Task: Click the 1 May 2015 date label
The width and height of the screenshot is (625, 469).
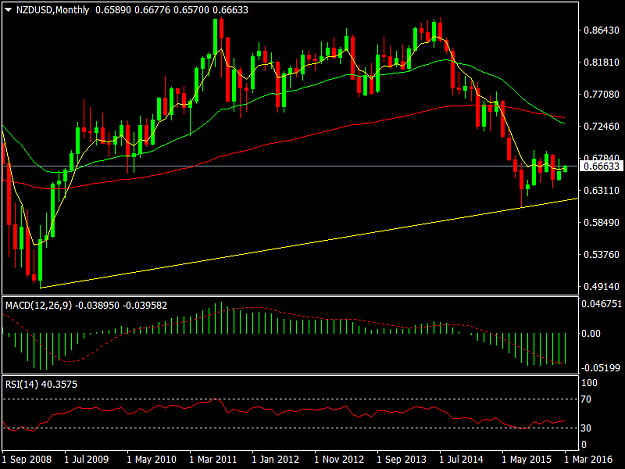Action: (x=527, y=459)
